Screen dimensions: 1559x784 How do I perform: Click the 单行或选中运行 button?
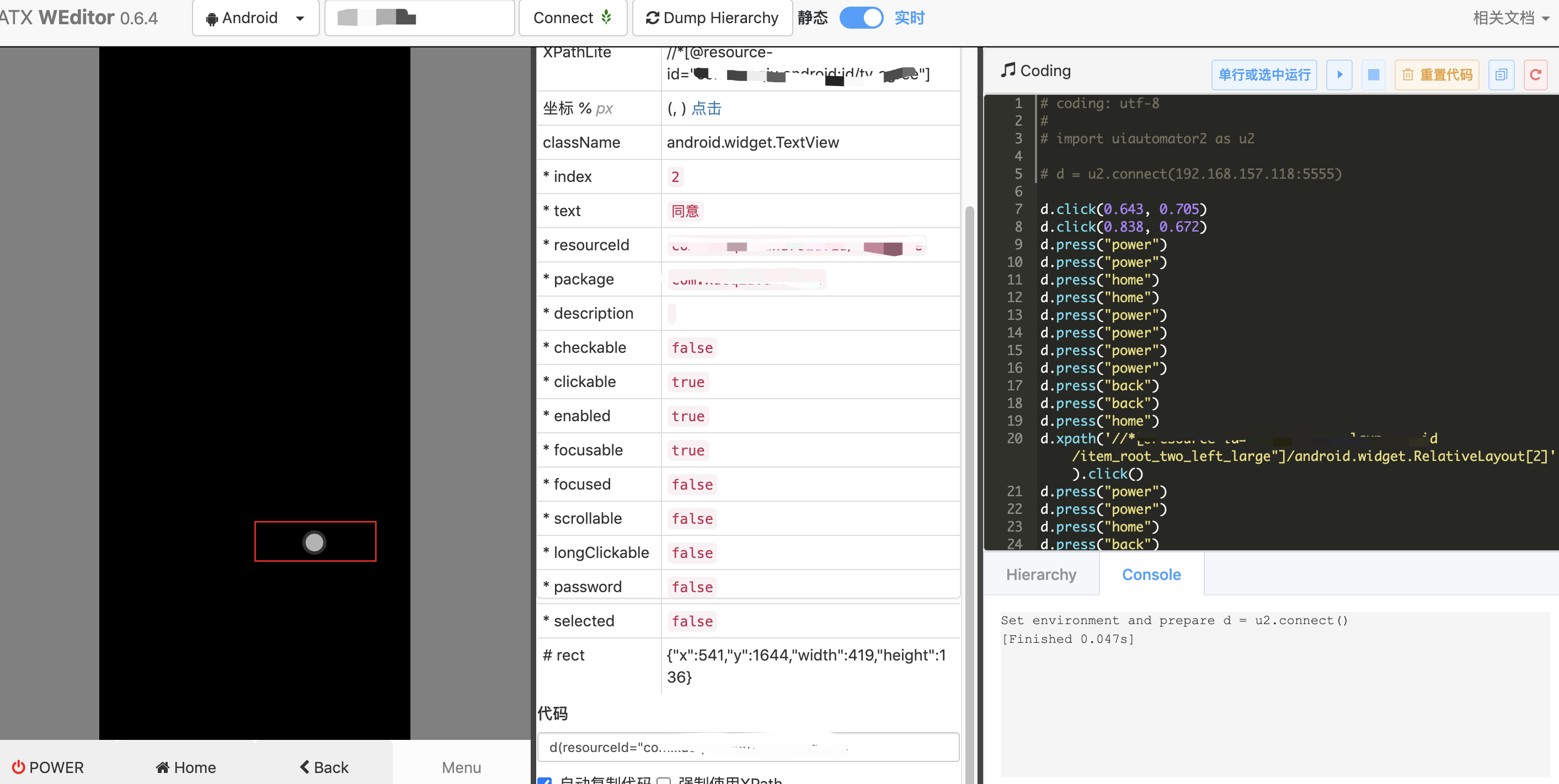(1264, 74)
